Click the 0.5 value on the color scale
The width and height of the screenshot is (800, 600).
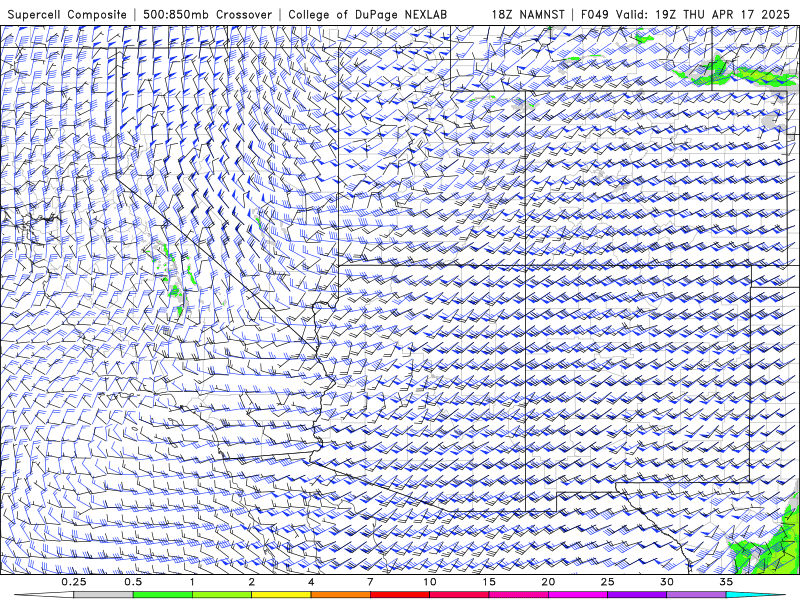tap(133, 582)
